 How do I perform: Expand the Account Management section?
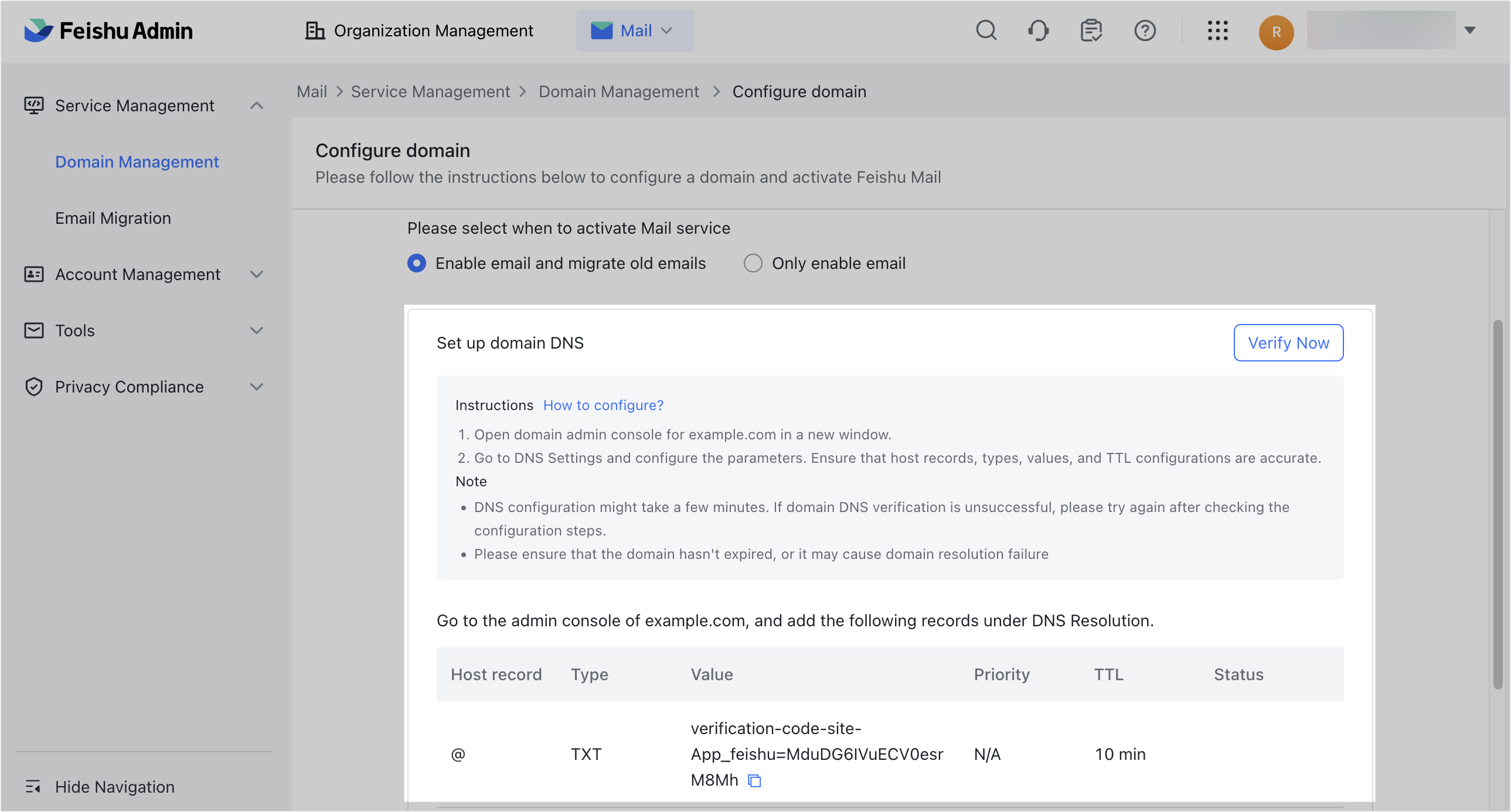click(257, 274)
